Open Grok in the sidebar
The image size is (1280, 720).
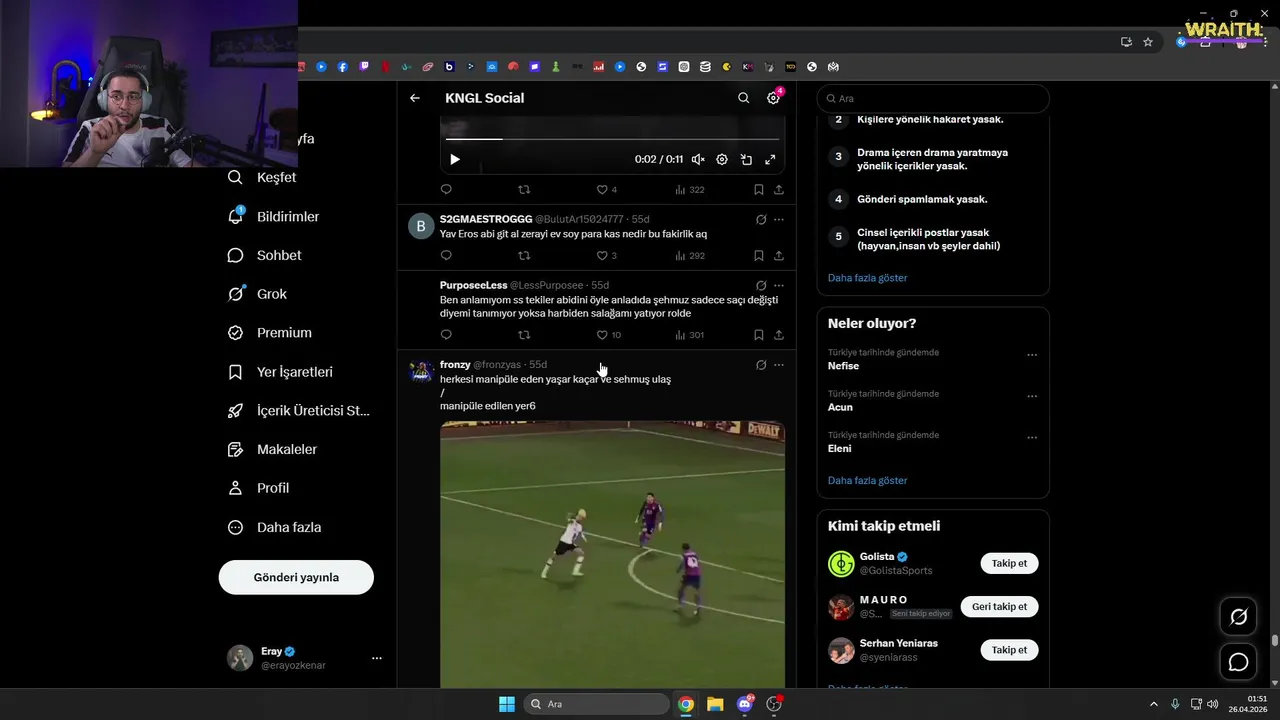click(x=257, y=294)
